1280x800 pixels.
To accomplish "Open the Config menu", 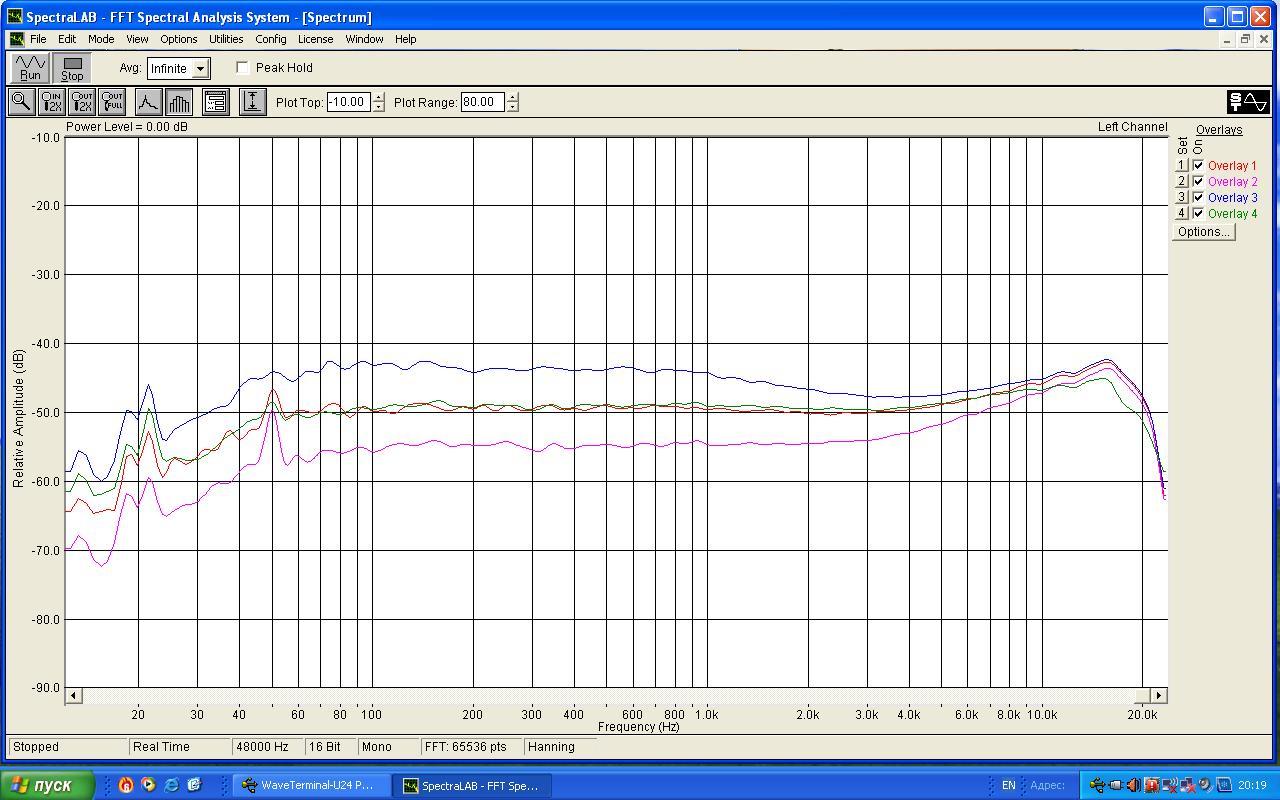I will pyautogui.click(x=270, y=39).
